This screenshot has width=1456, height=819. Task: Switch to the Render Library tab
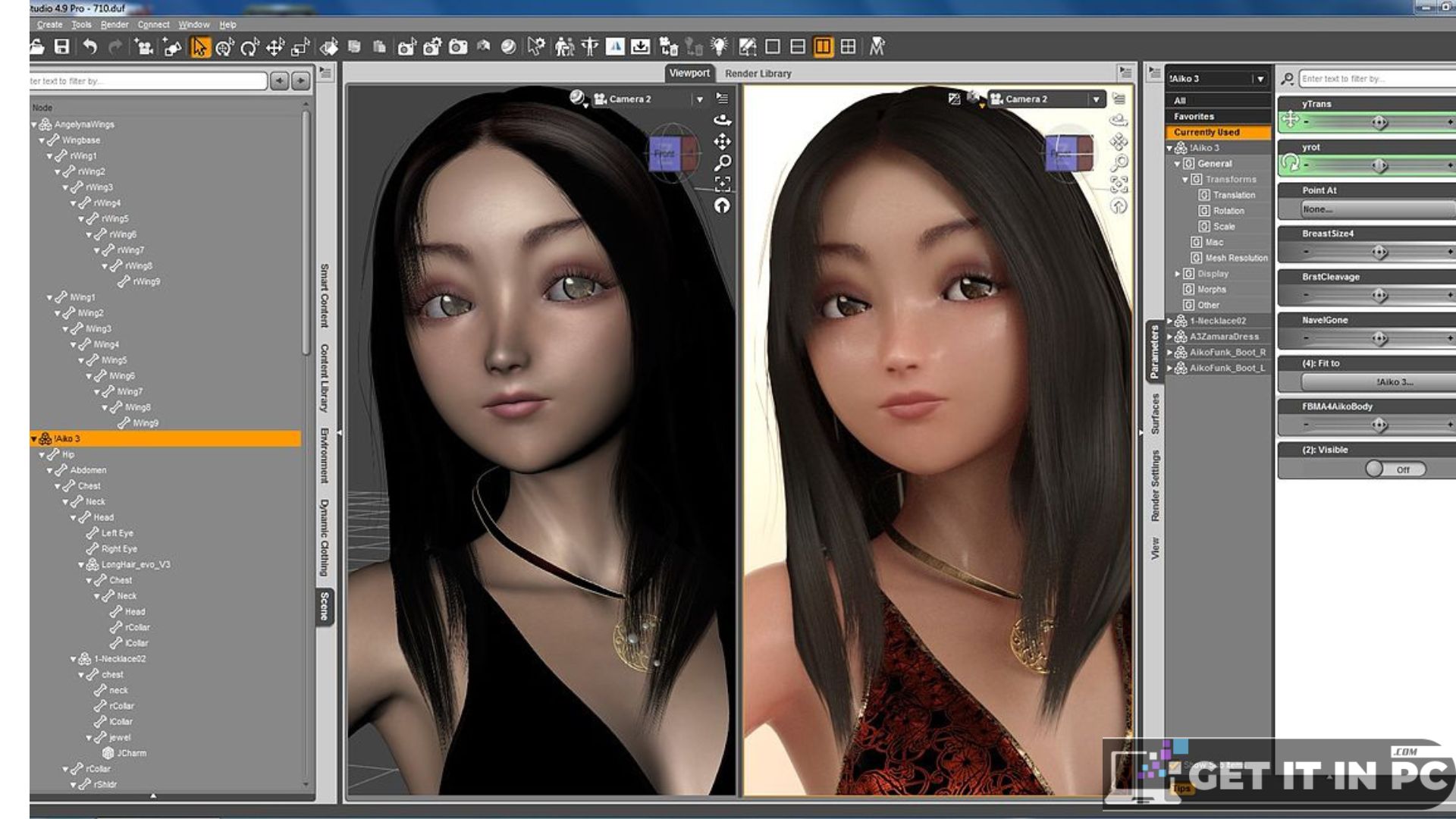(758, 74)
